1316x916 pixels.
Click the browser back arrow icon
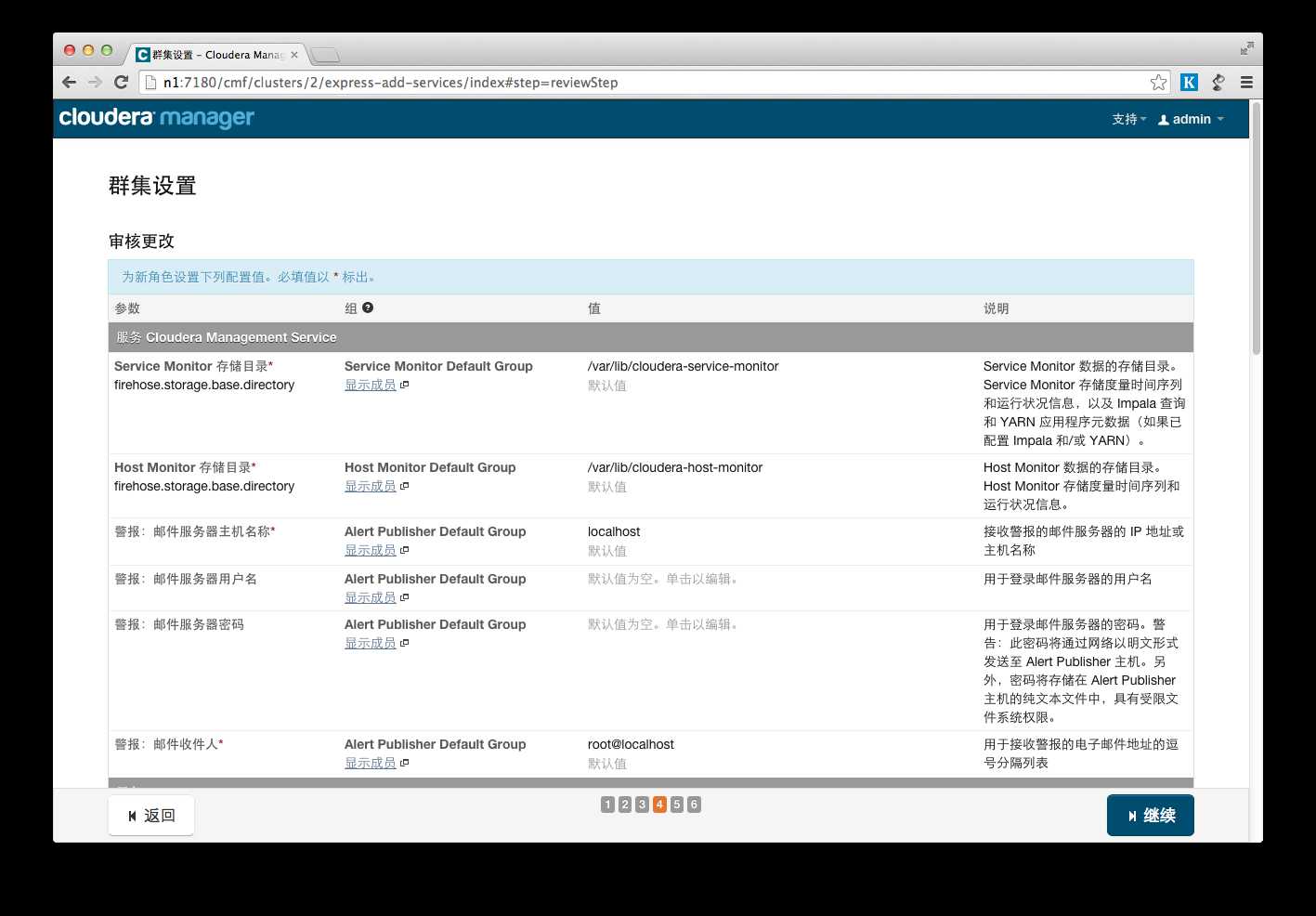(69, 82)
